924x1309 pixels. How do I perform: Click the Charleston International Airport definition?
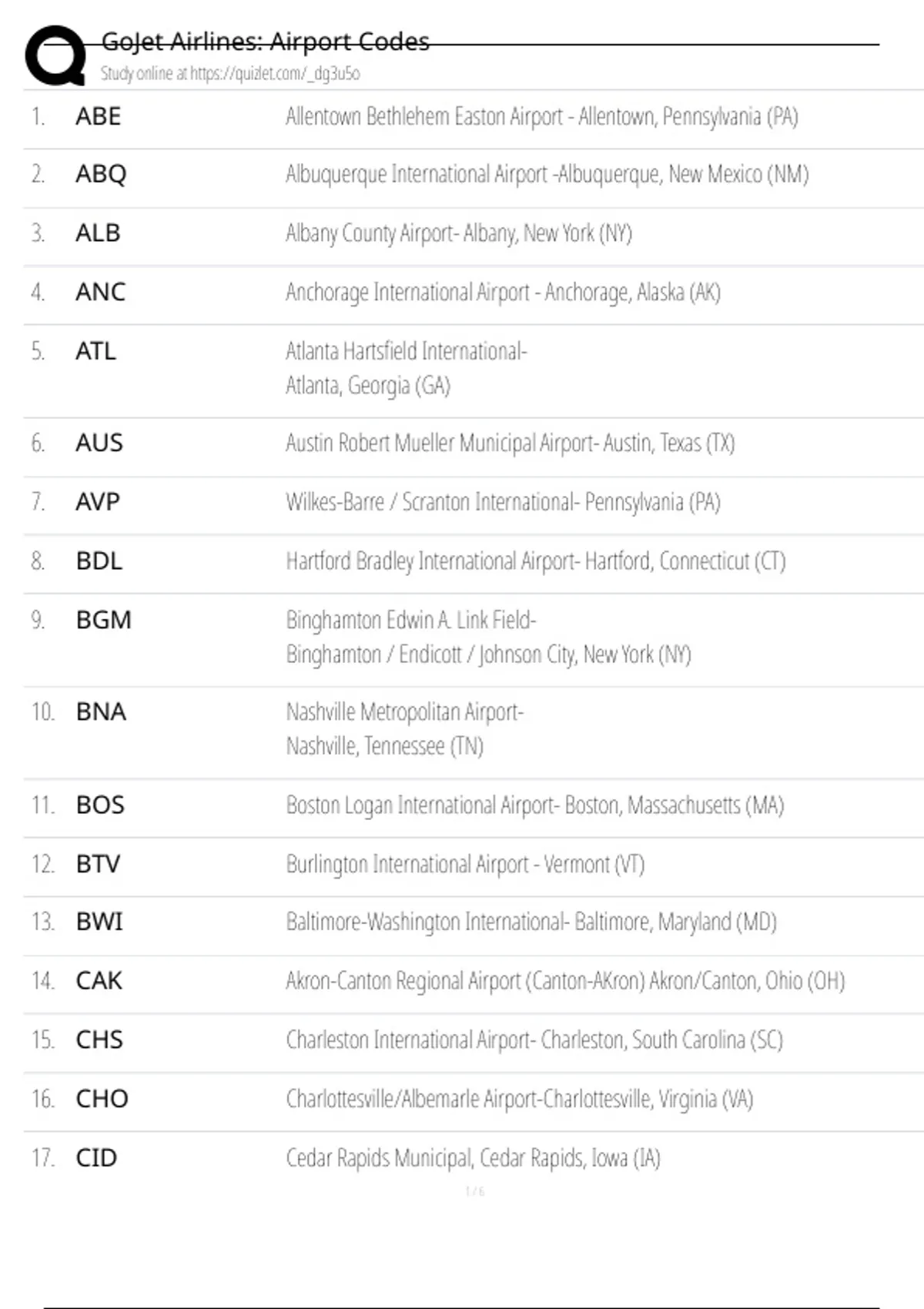[x=534, y=1039]
